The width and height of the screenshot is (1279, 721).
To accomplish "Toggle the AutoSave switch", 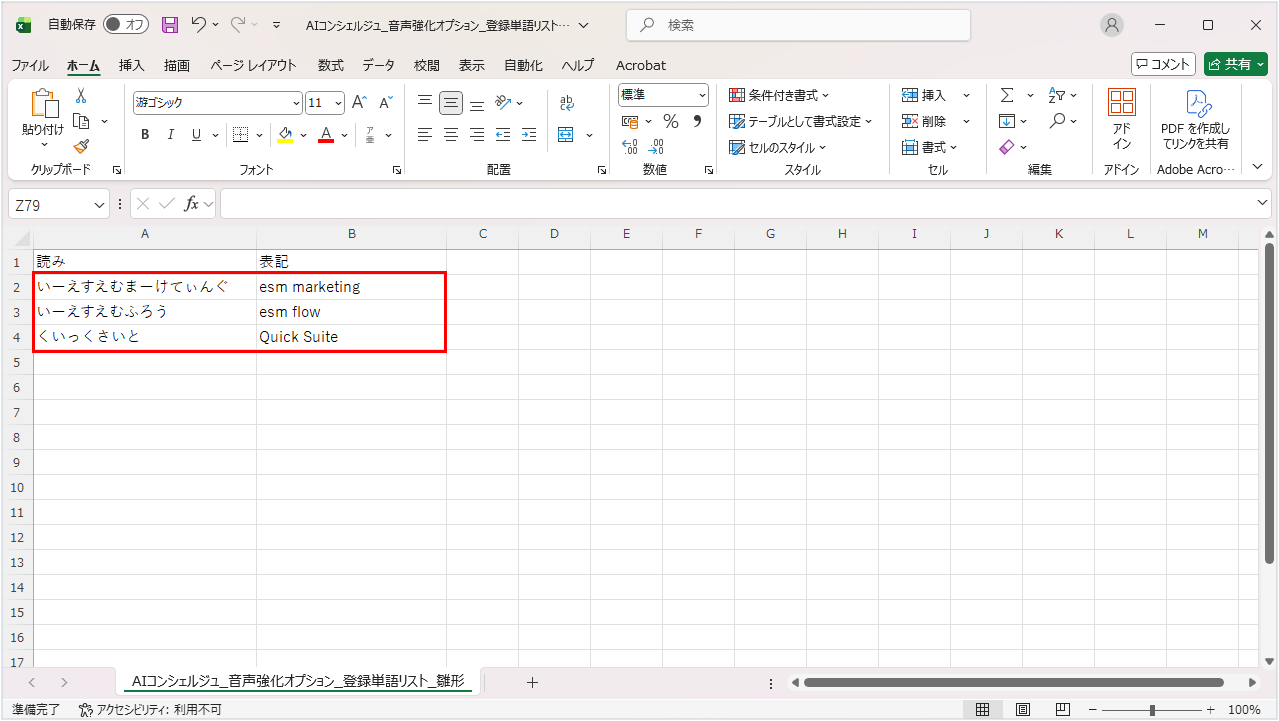I will [126, 24].
